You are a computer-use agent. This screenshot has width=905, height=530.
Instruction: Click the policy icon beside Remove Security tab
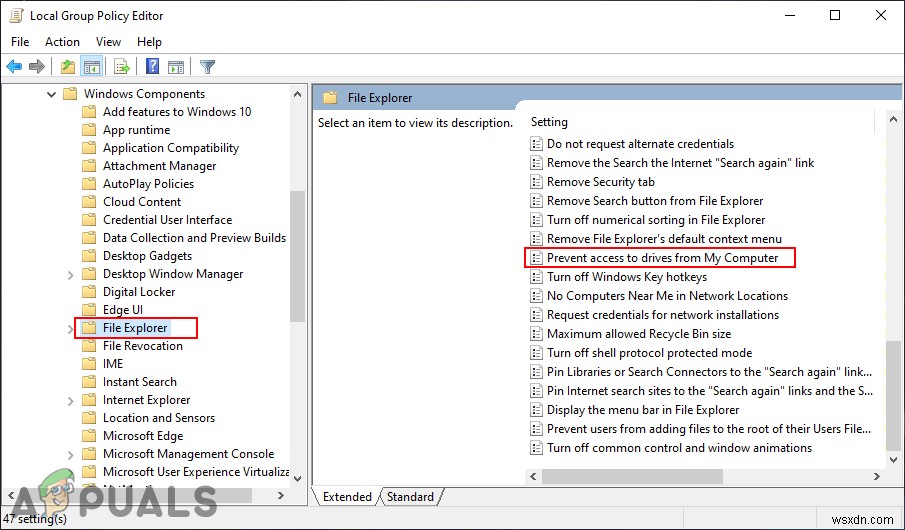(x=536, y=182)
